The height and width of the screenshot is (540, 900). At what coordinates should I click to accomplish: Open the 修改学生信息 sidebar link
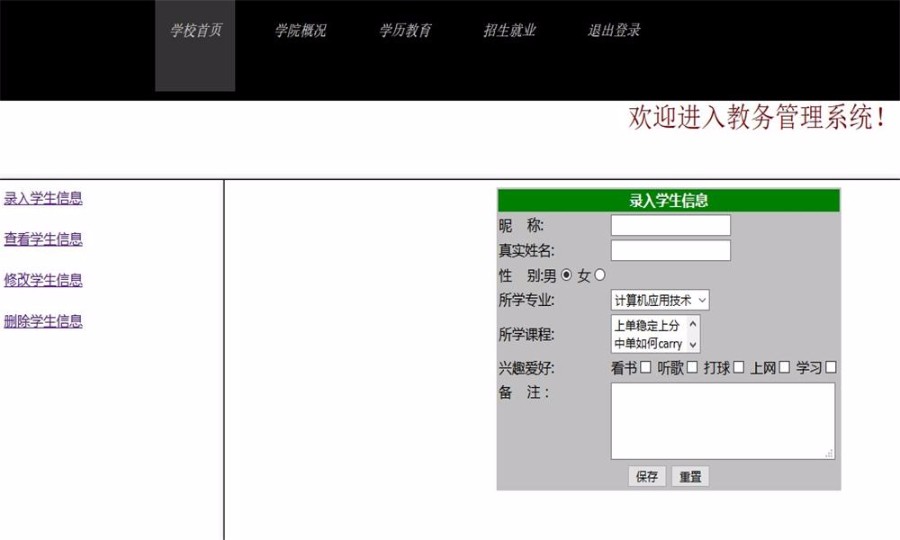coord(43,280)
